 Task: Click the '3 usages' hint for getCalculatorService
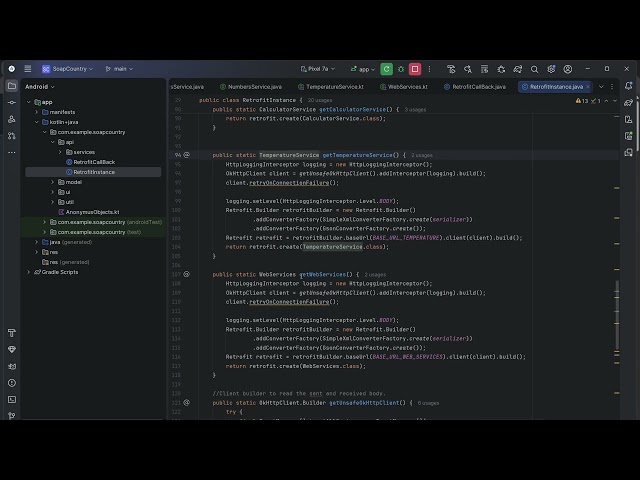tap(415, 110)
